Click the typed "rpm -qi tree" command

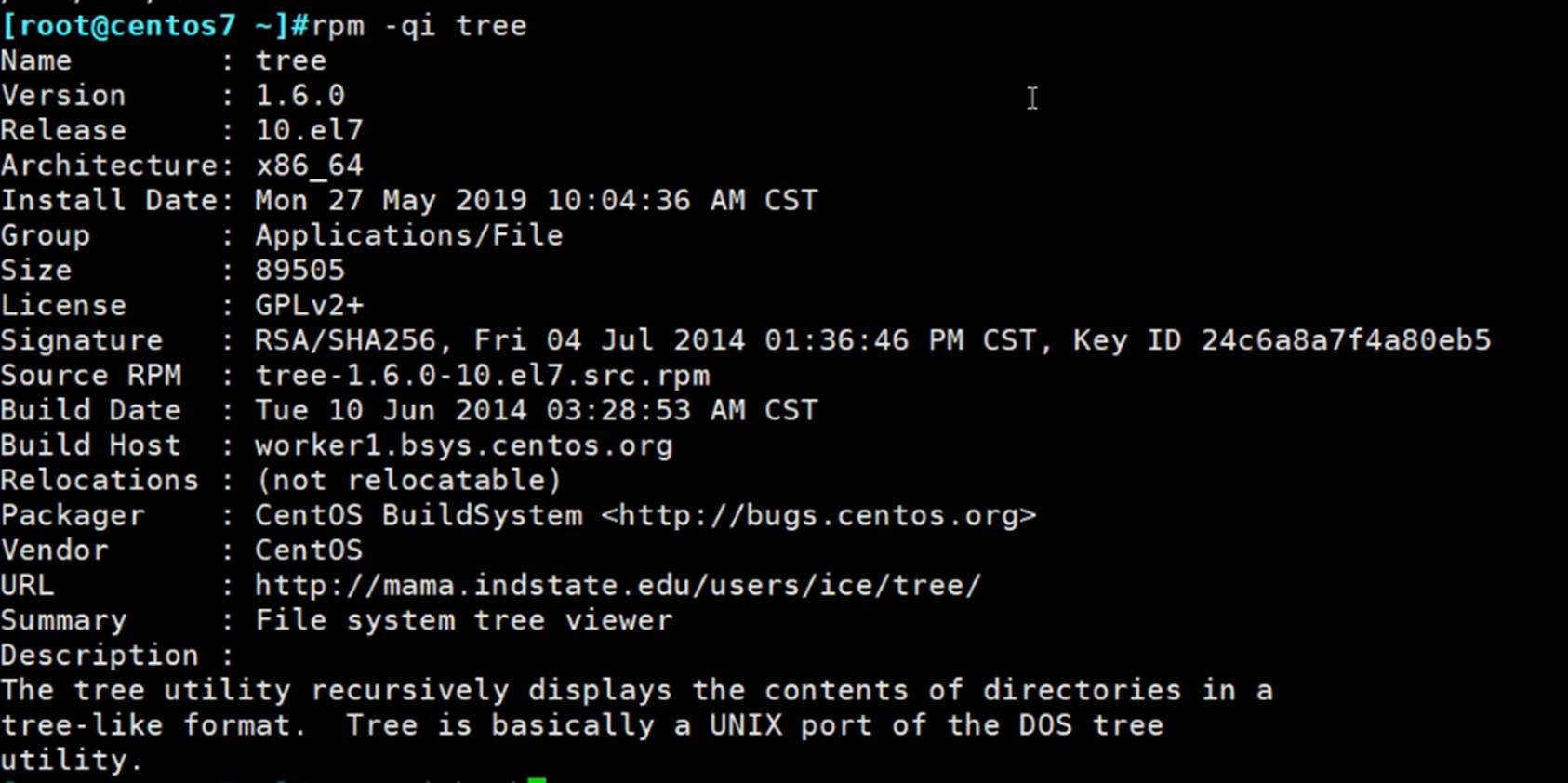point(419,26)
